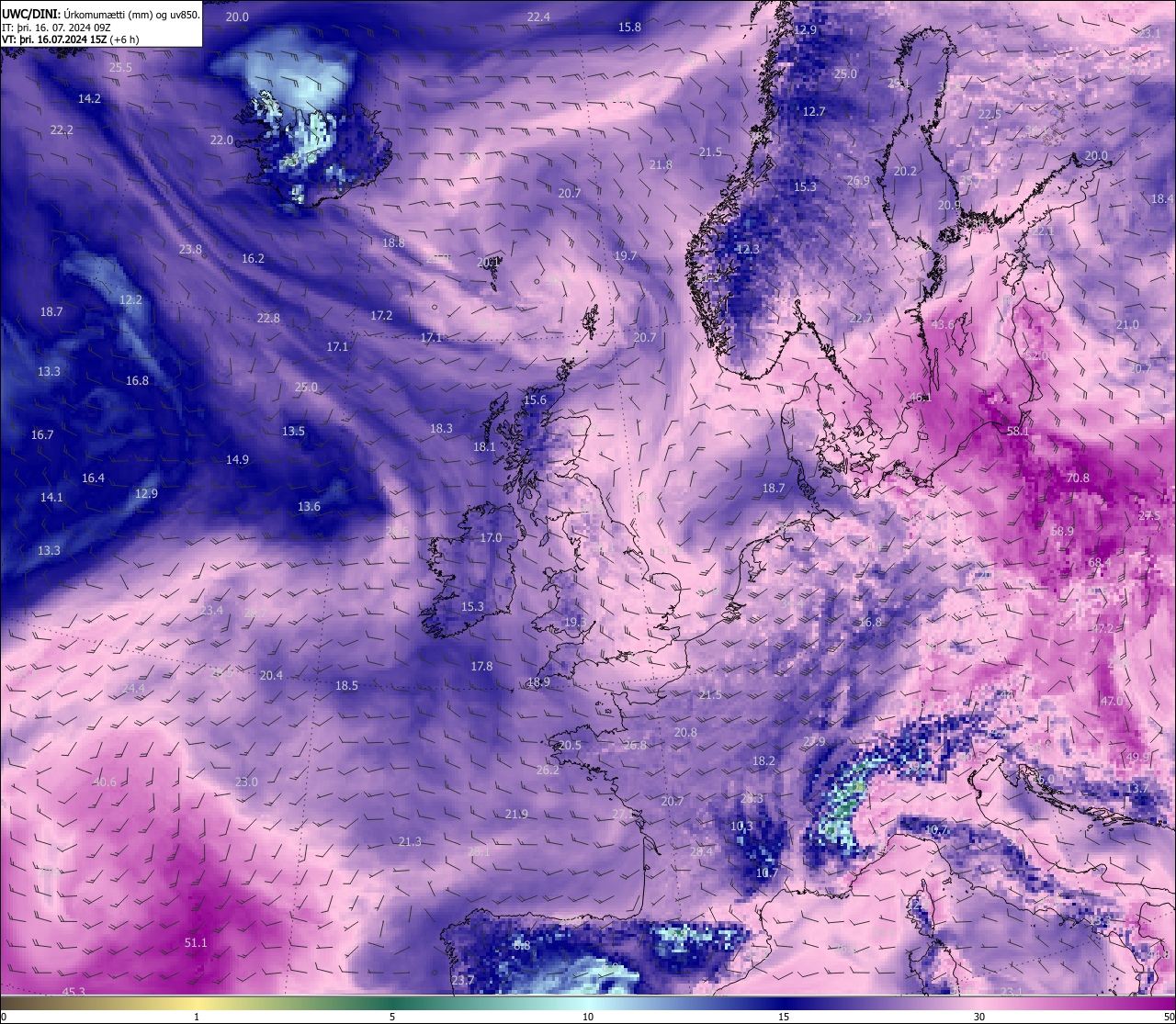Click the 15.6 value over Scotland
Viewport: 1176px width, 1024px height.
pos(535,399)
